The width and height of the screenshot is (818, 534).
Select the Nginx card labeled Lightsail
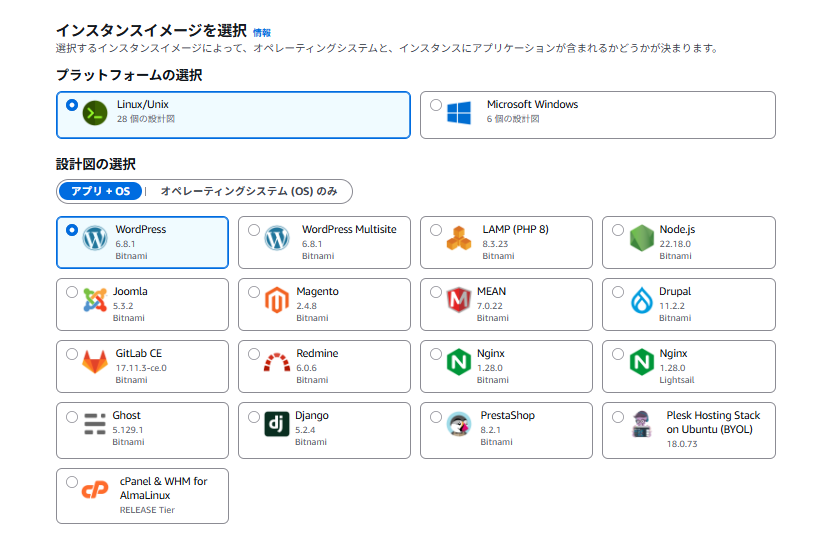point(688,366)
